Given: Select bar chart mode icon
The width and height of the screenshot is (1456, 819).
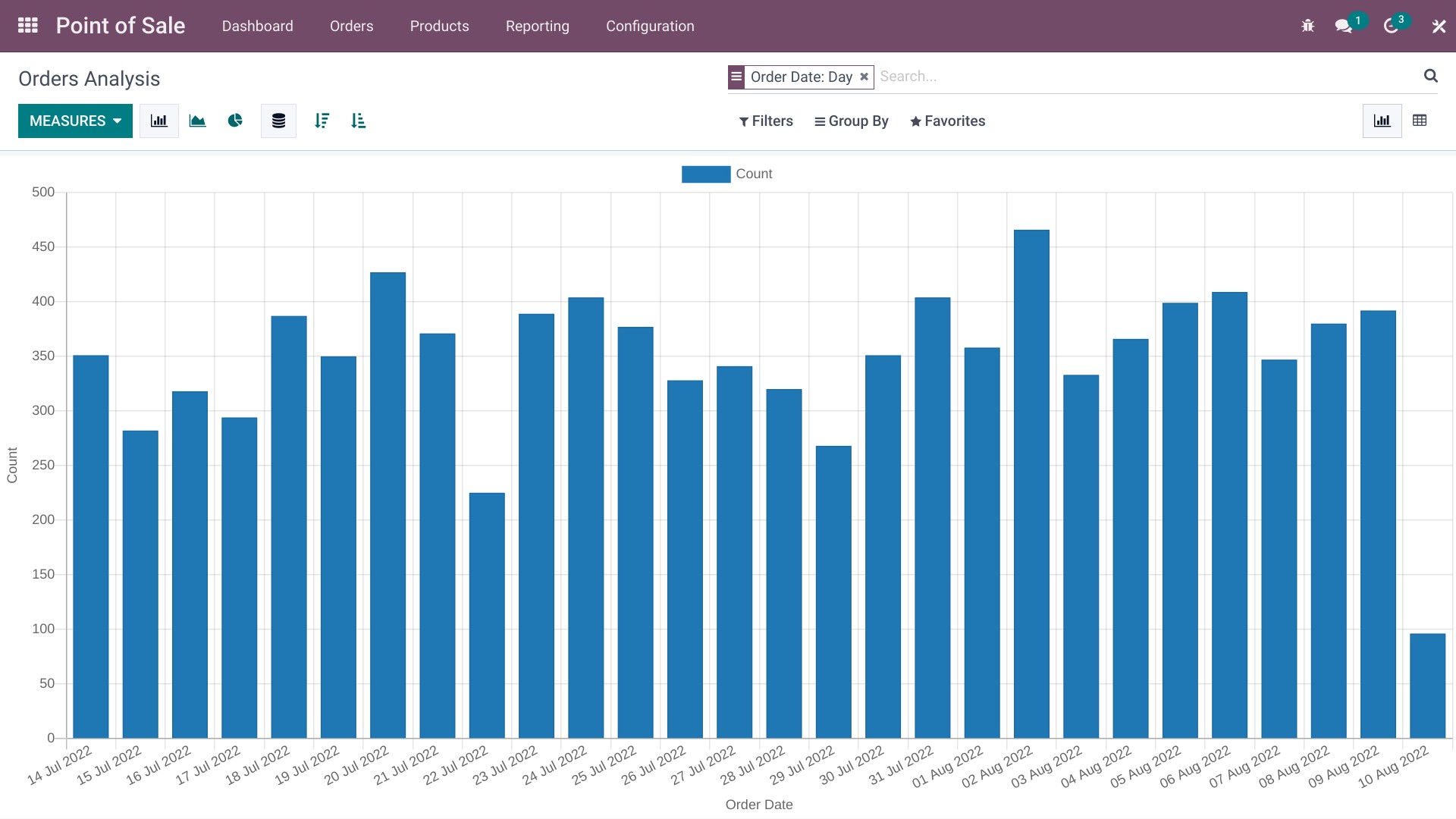Looking at the screenshot, I should click(x=159, y=121).
